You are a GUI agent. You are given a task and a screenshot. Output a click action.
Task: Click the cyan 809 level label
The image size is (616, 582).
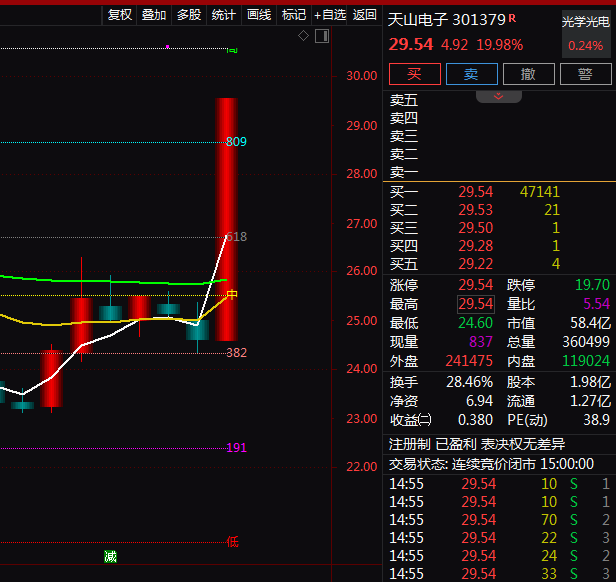point(236,141)
